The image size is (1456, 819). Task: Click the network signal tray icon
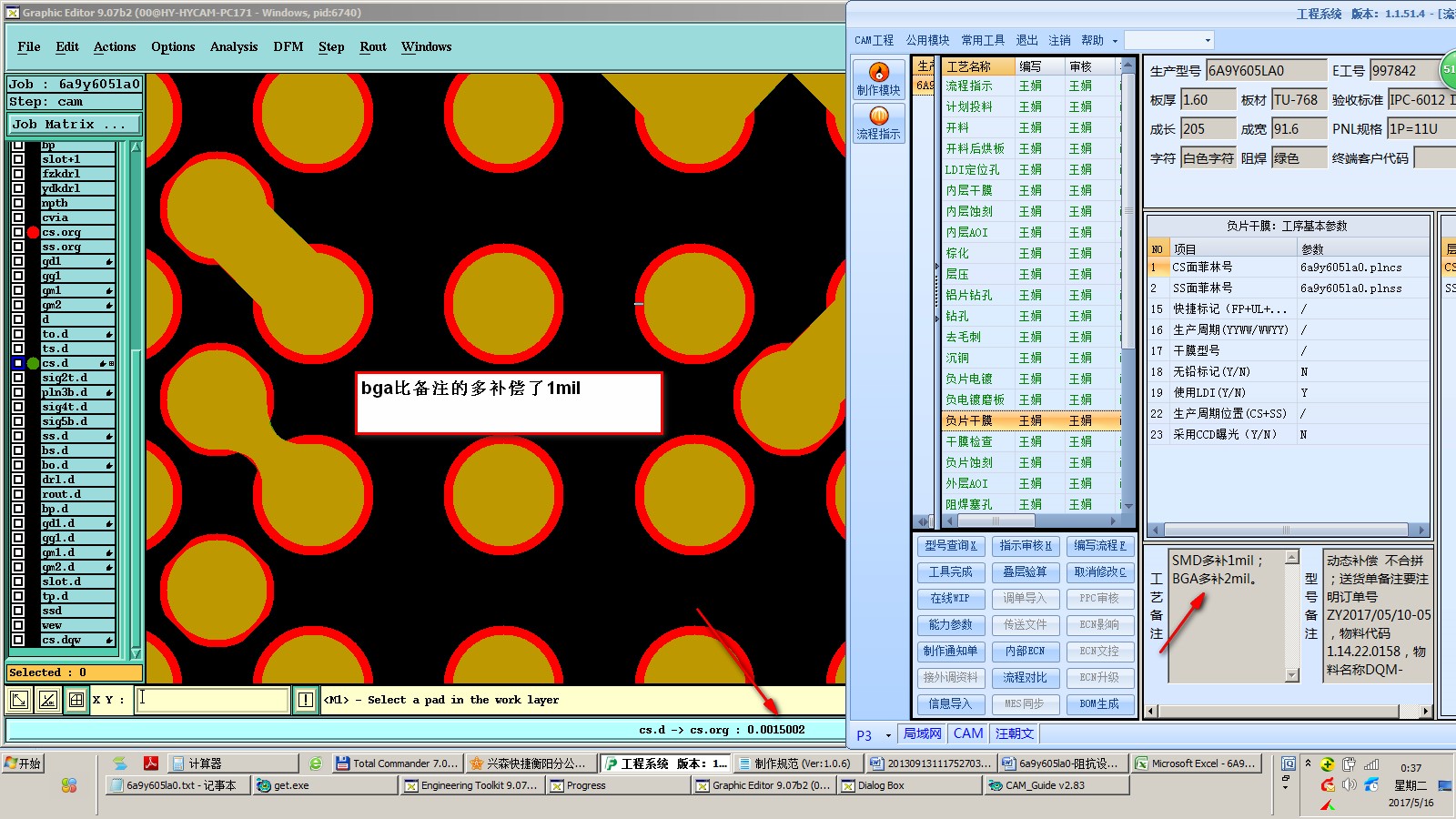[x=1371, y=764]
